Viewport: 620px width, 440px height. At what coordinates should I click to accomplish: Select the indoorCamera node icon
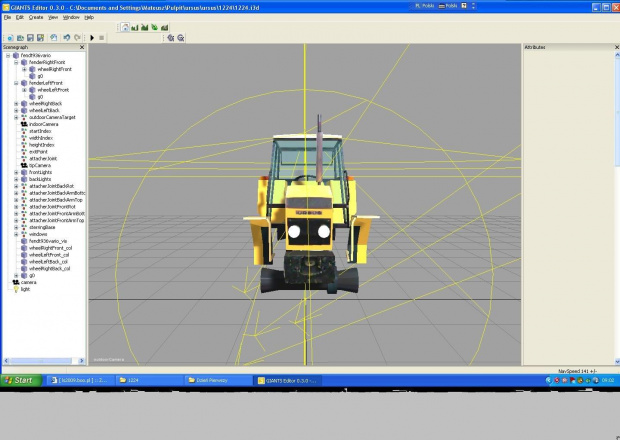point(24,124)
